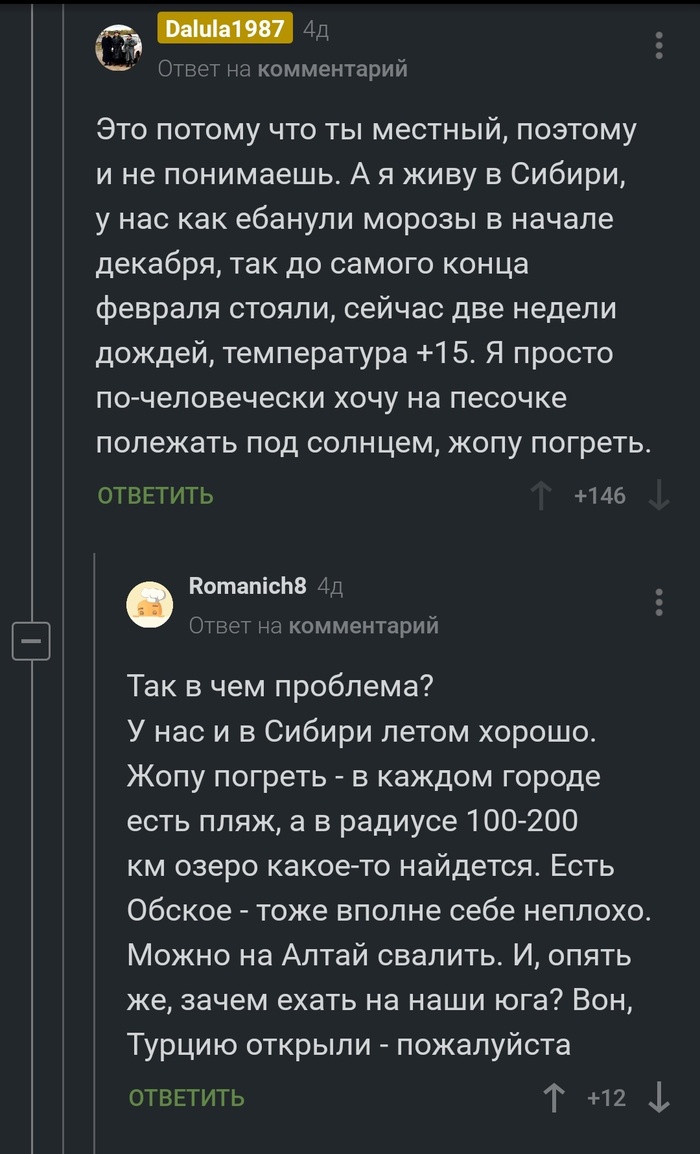Downvote Romanich8's reply
The width and height of the screenshot is (700, 1154).
pos(659,1098)
